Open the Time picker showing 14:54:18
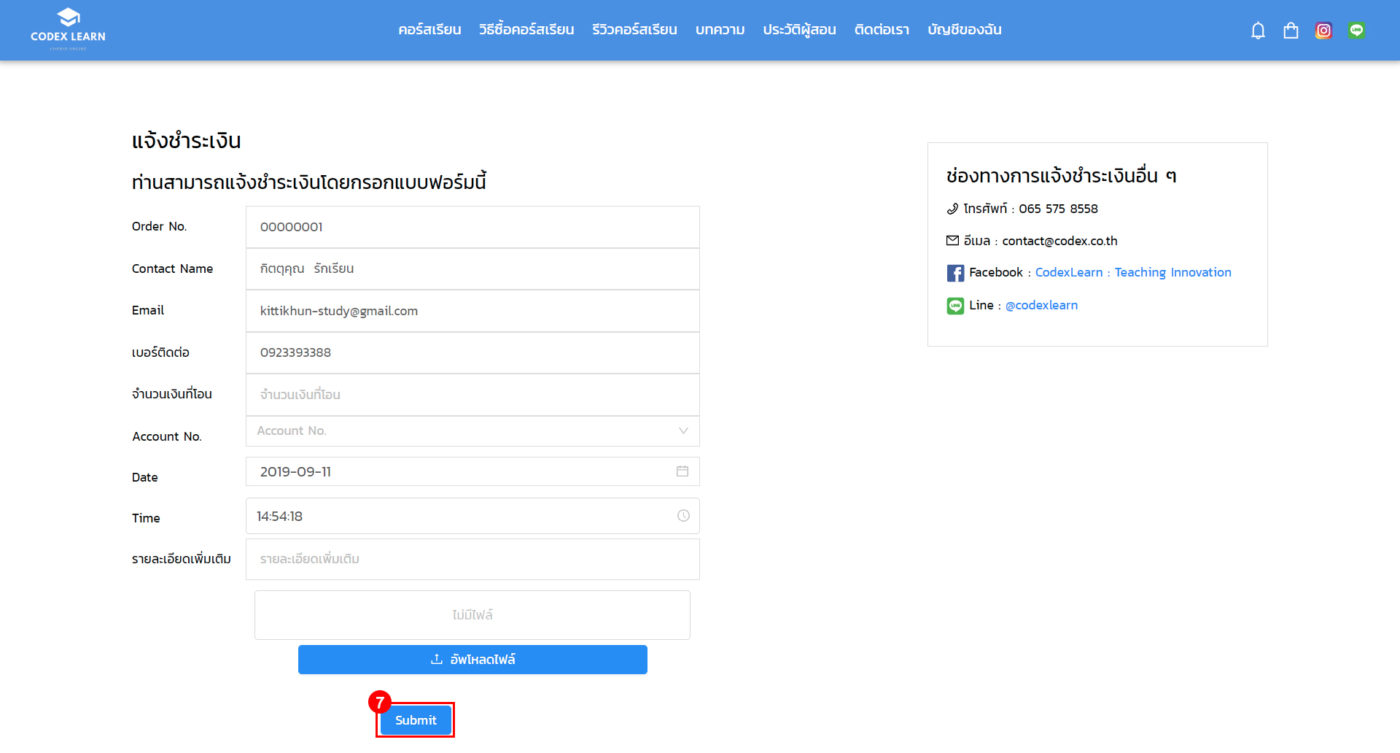The height and width of the screenshot is (753, 1400). pos(460,516)
